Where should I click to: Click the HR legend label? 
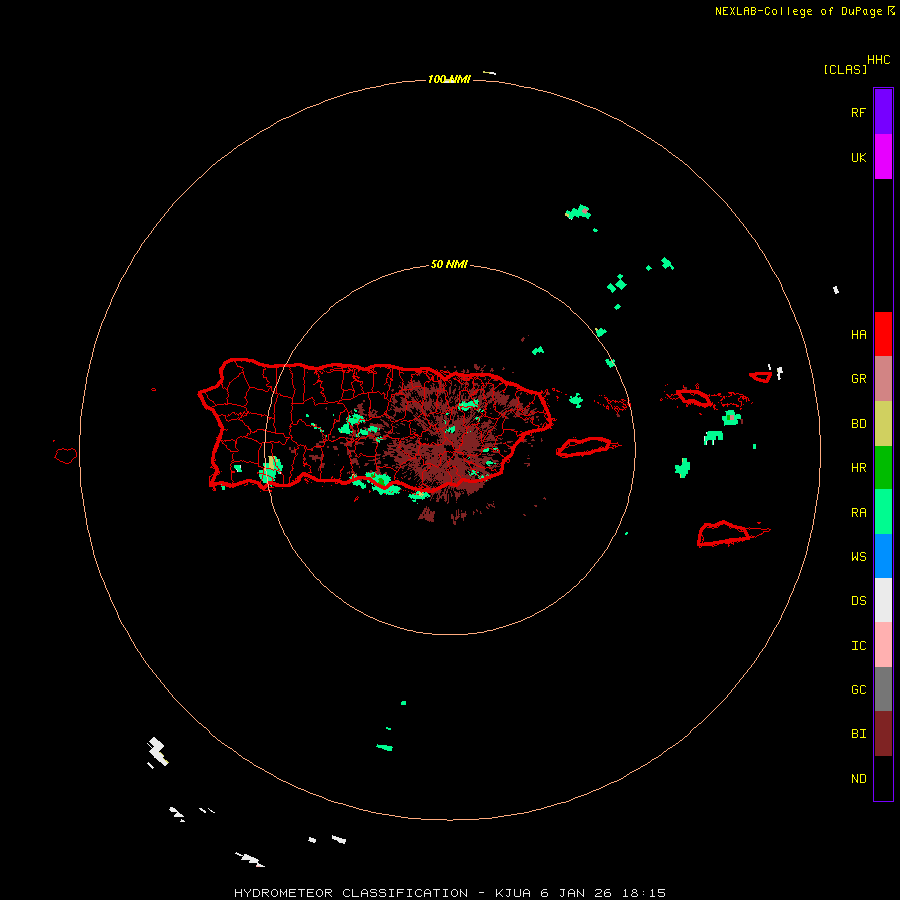pyautogui.click(x=858, y=468)
